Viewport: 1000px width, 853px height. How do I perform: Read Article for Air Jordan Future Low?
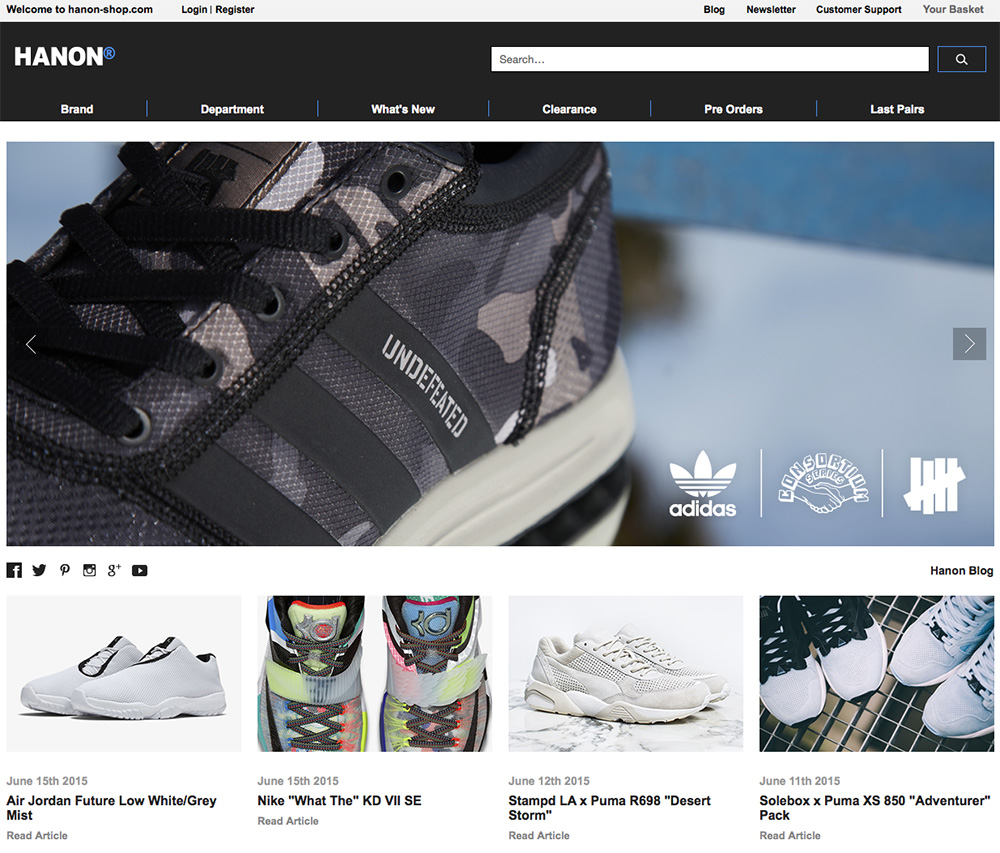(x=37, y=835)
